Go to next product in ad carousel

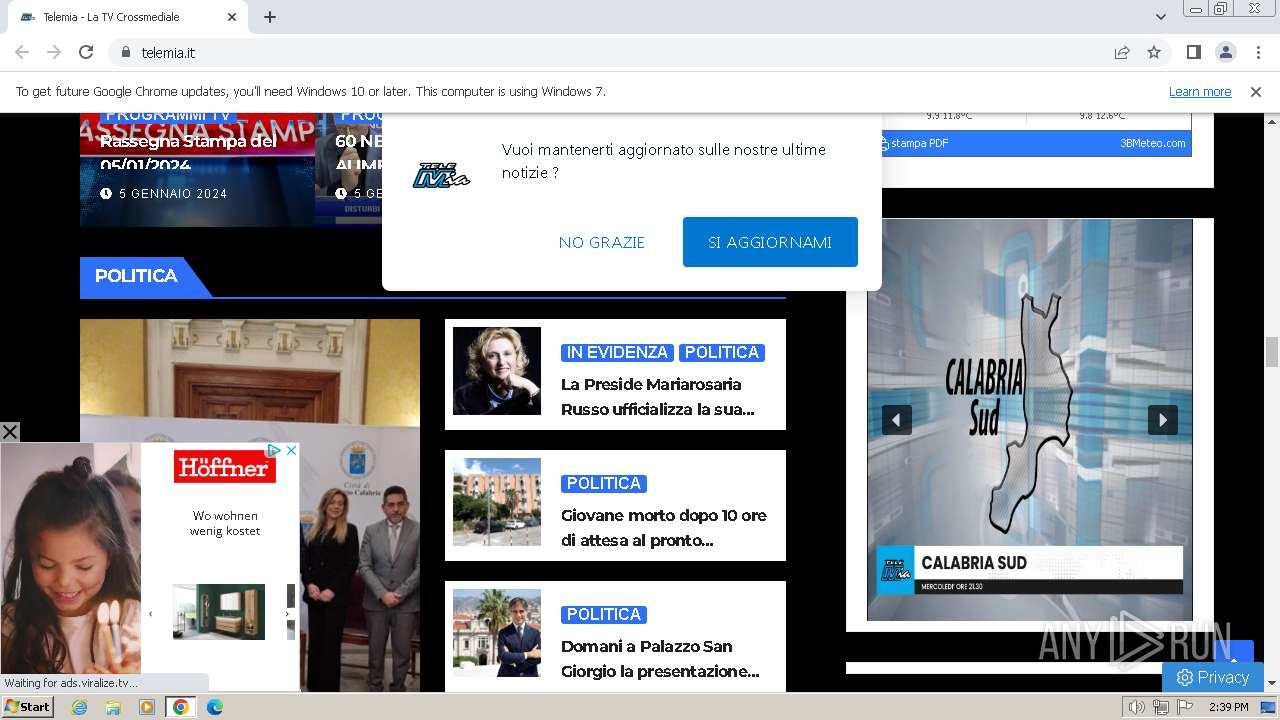tap(288, 613)
